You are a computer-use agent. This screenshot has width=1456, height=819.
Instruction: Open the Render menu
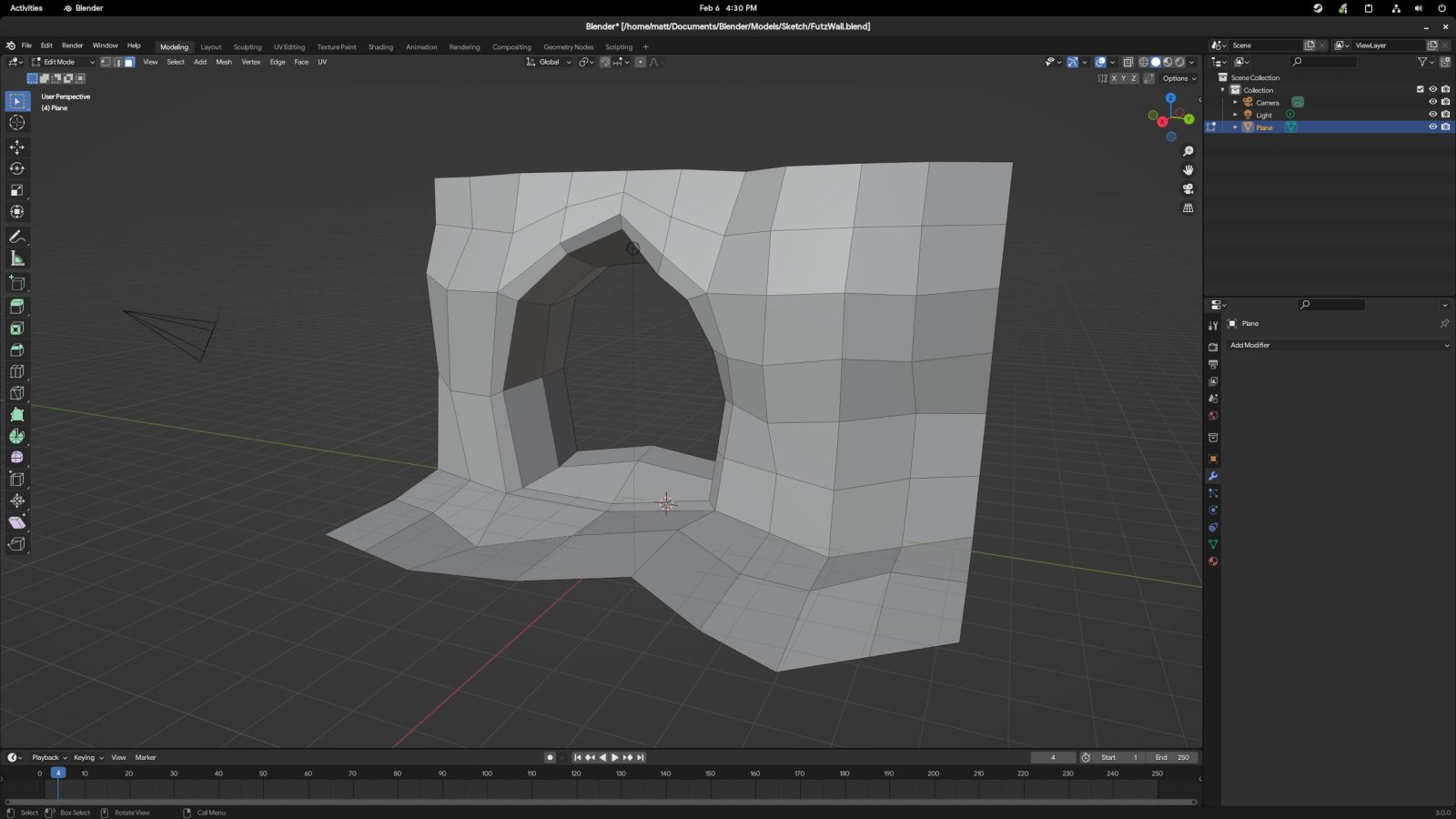tap(72, 45)
